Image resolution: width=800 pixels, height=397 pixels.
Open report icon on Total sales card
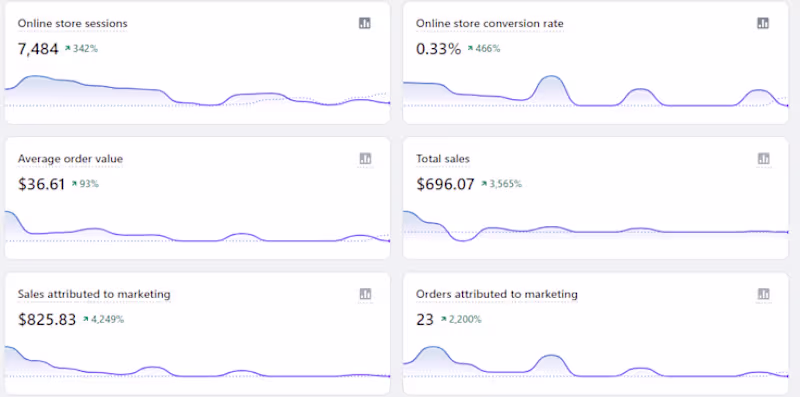(763, 159)
